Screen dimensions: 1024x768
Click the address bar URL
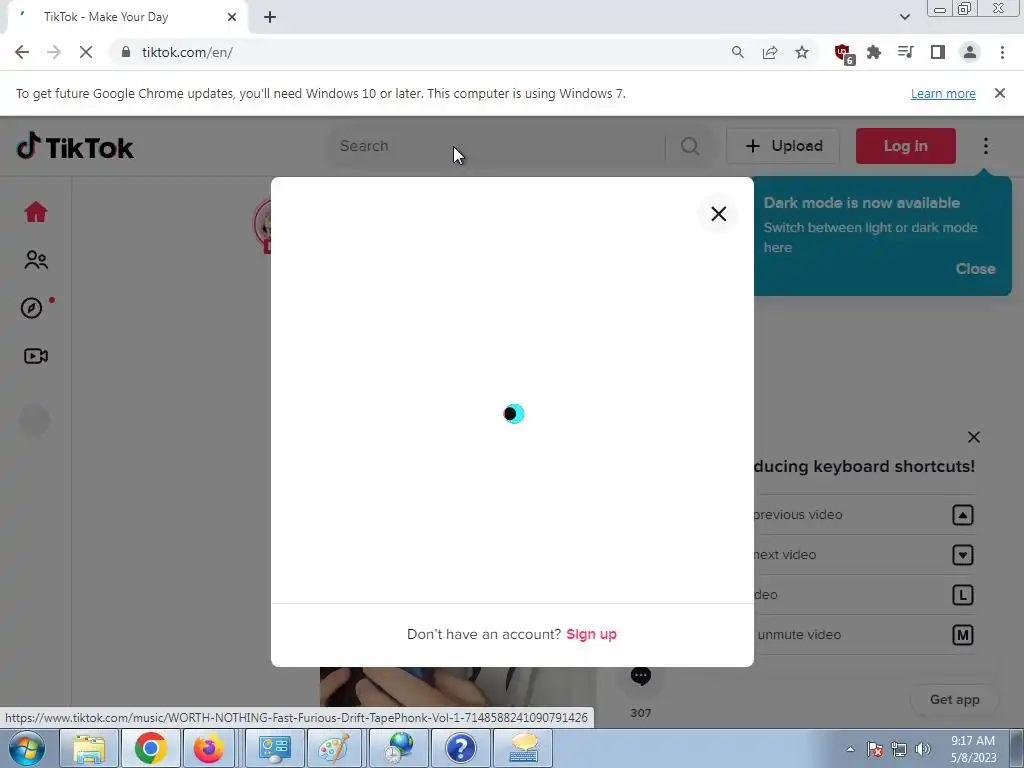(187, 52)
